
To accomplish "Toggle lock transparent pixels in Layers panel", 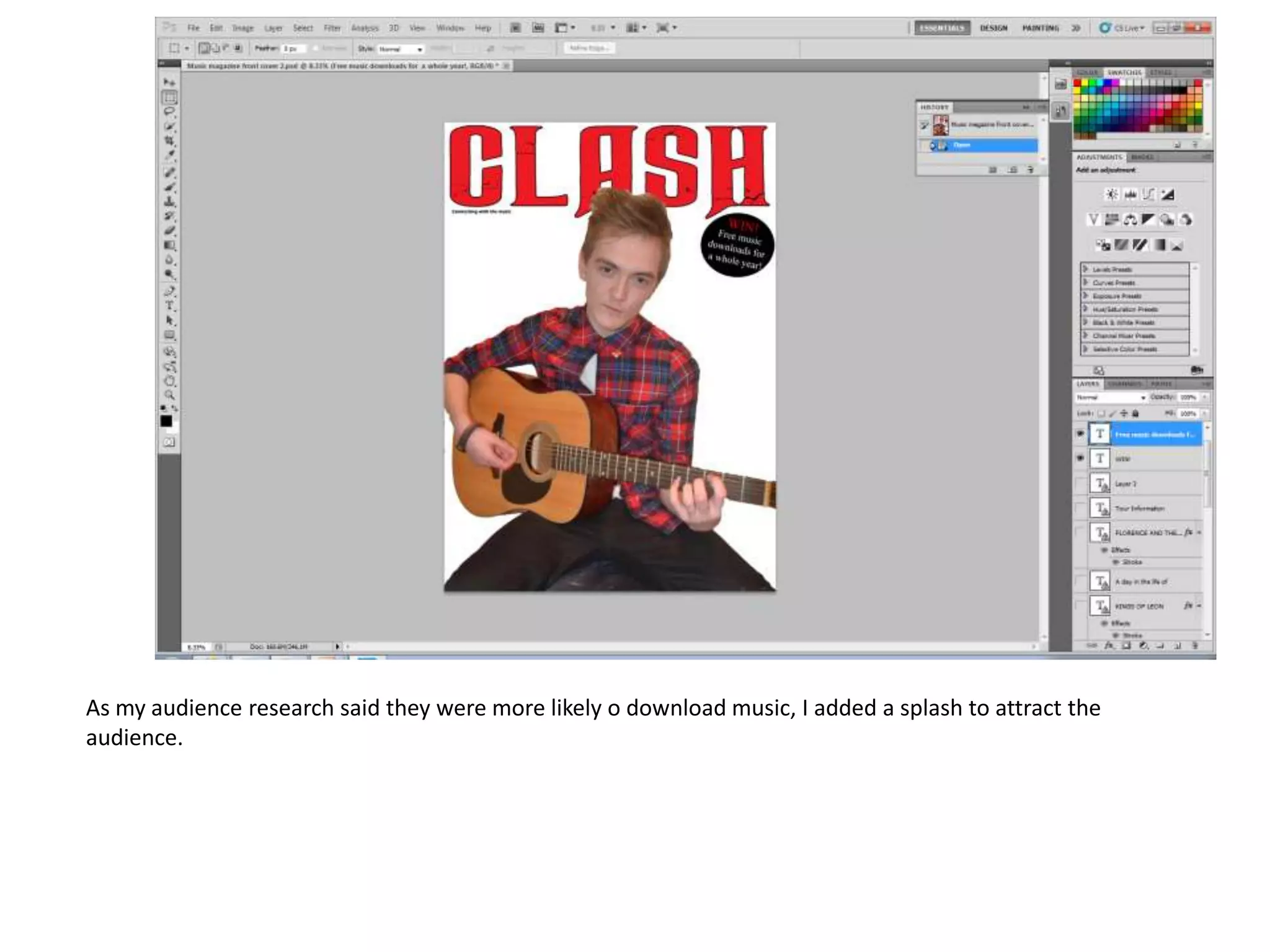I will click(1101, 413).
